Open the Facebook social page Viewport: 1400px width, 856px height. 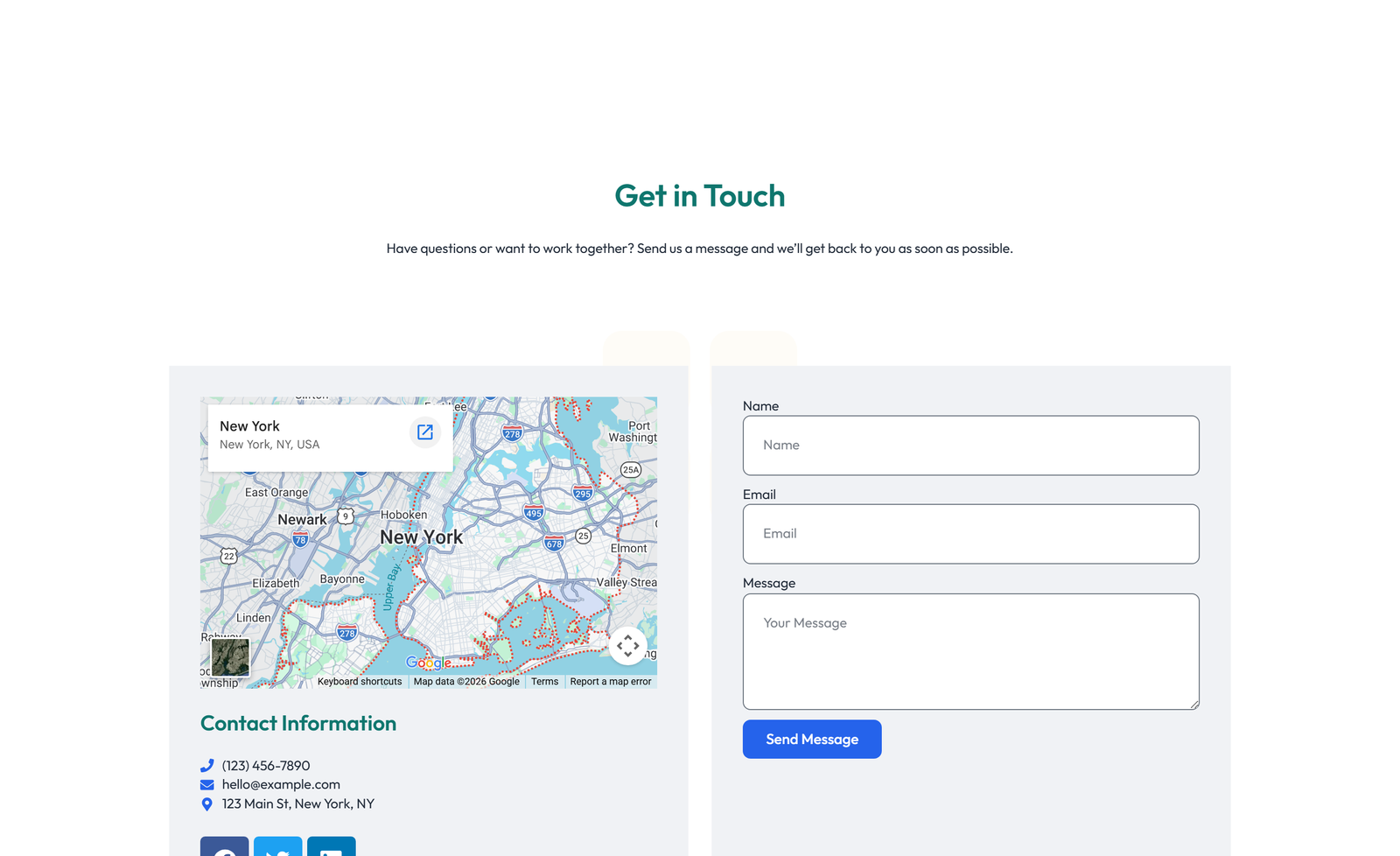coord(225,849)
